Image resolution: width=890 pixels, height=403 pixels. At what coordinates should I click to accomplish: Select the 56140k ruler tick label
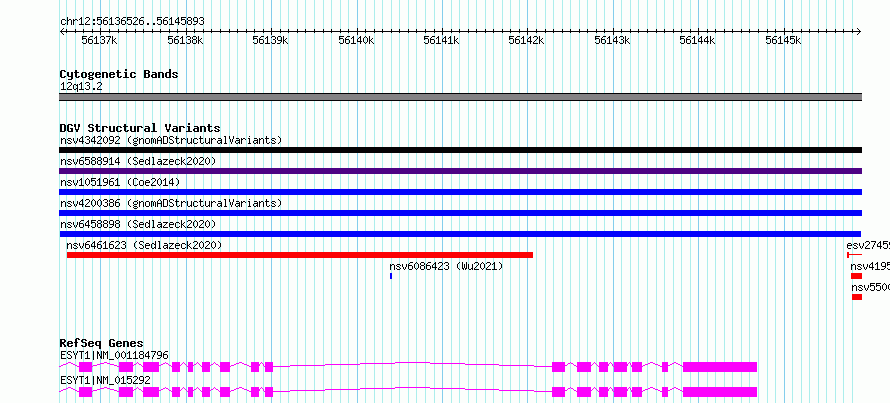click(x=356, y=40)
